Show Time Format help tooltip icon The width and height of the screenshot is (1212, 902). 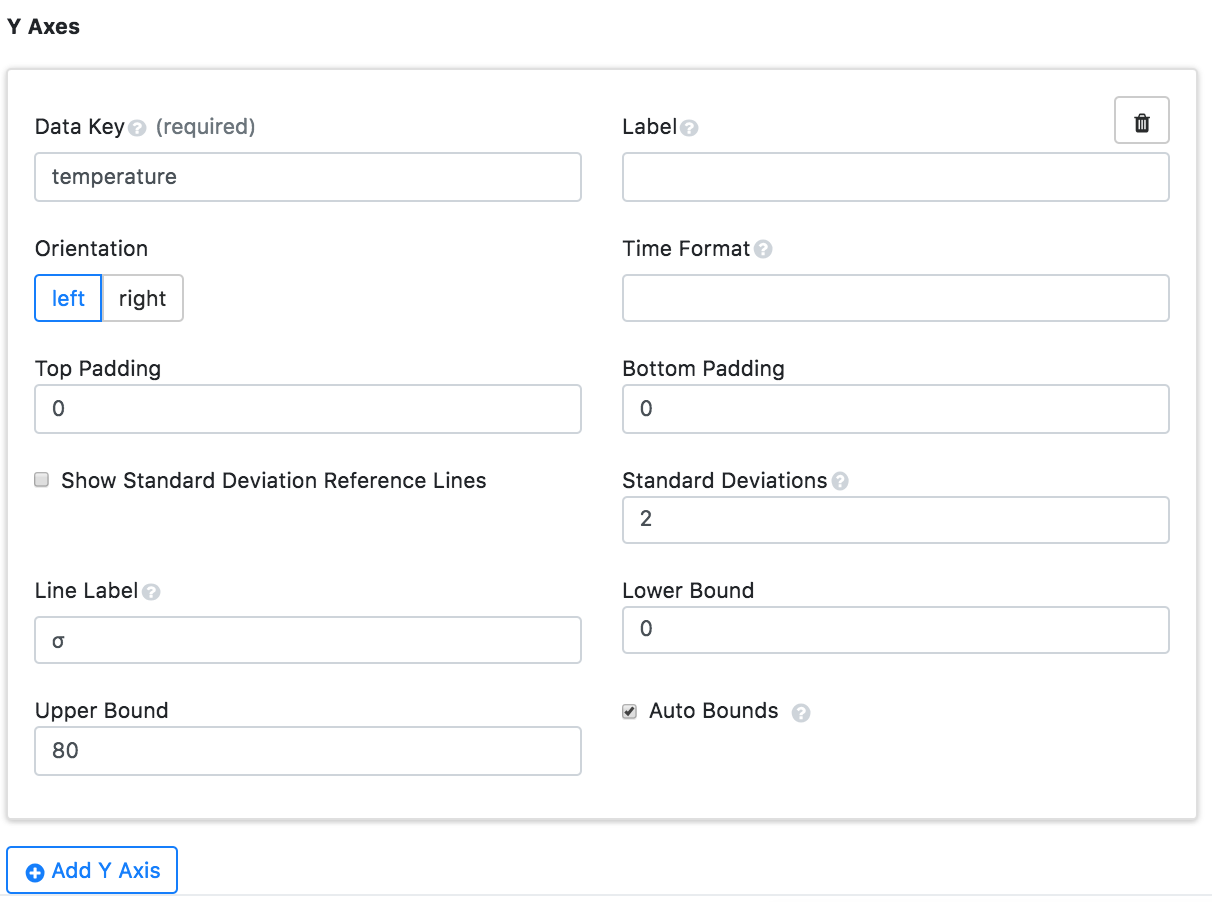[763, 249]
